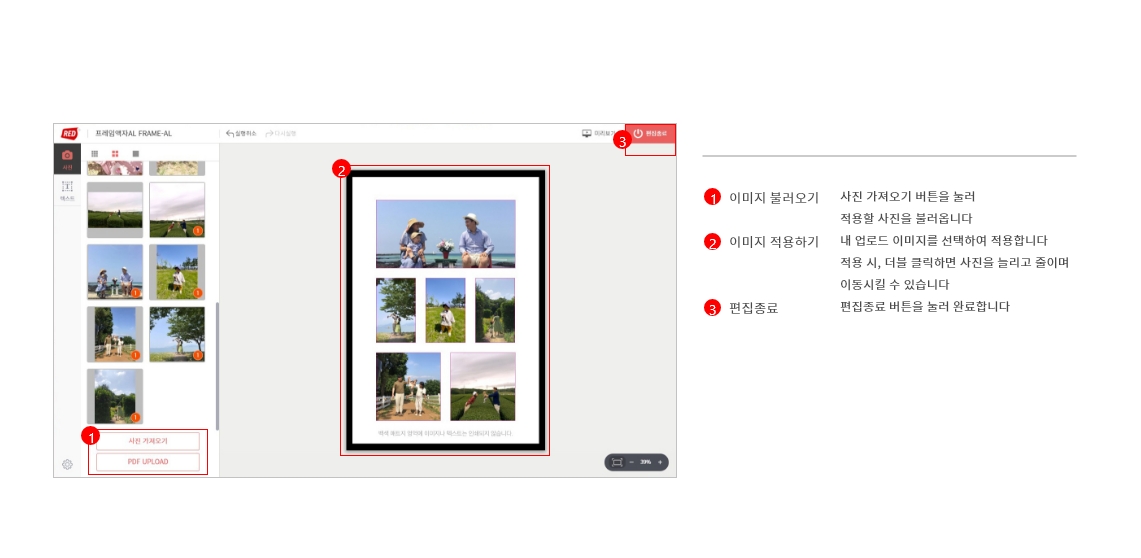The image size is (1141, 558).
Task: Select wide green field thumbnail without badge
Action: click(x=115, y=210)
